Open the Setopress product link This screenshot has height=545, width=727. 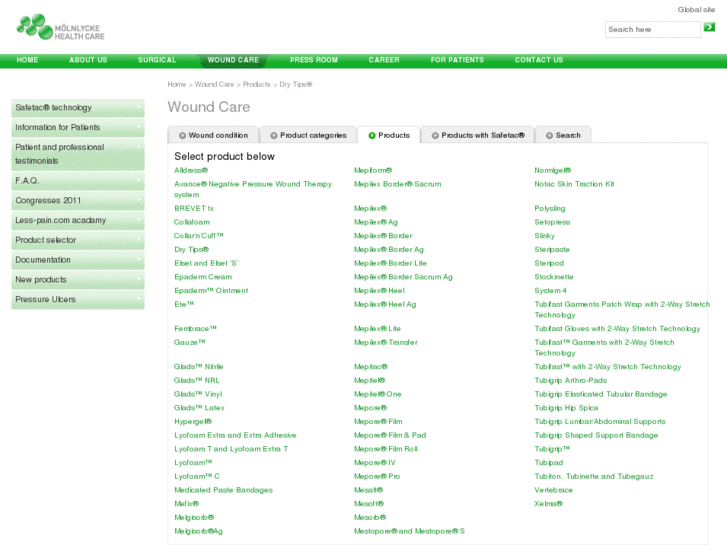pos(552,222)
